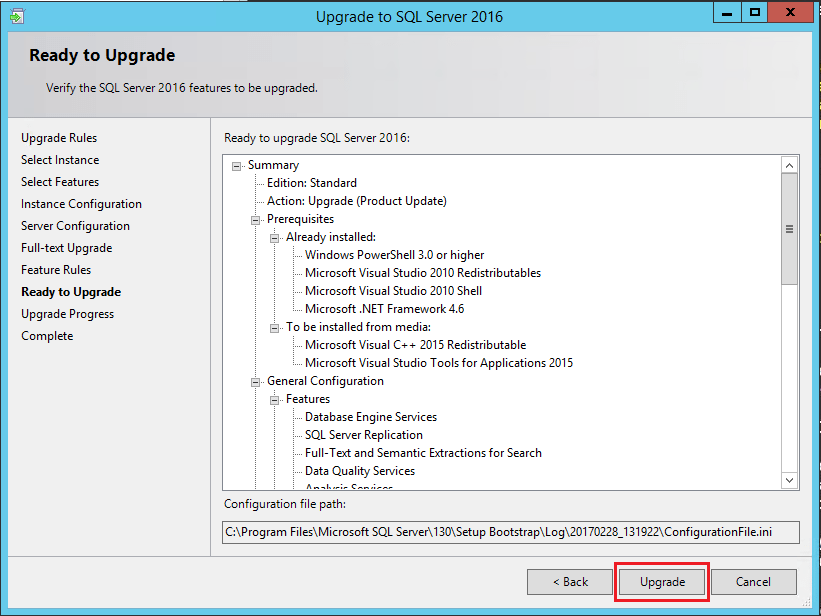Minimize the setup window
The height and width of the screenshot is (616, 821).
click(x=727, y=13)
